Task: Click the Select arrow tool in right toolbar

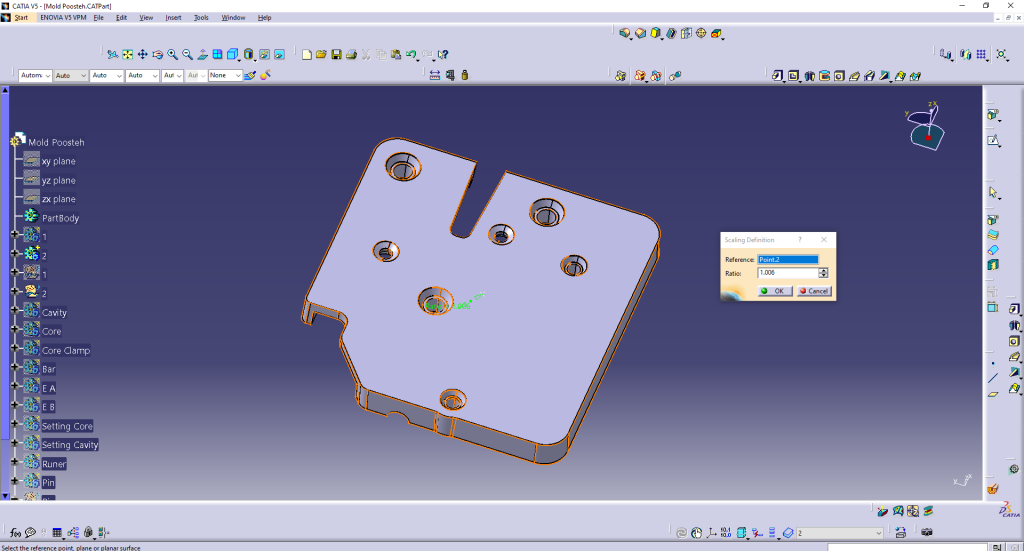Action: point(993,193)
